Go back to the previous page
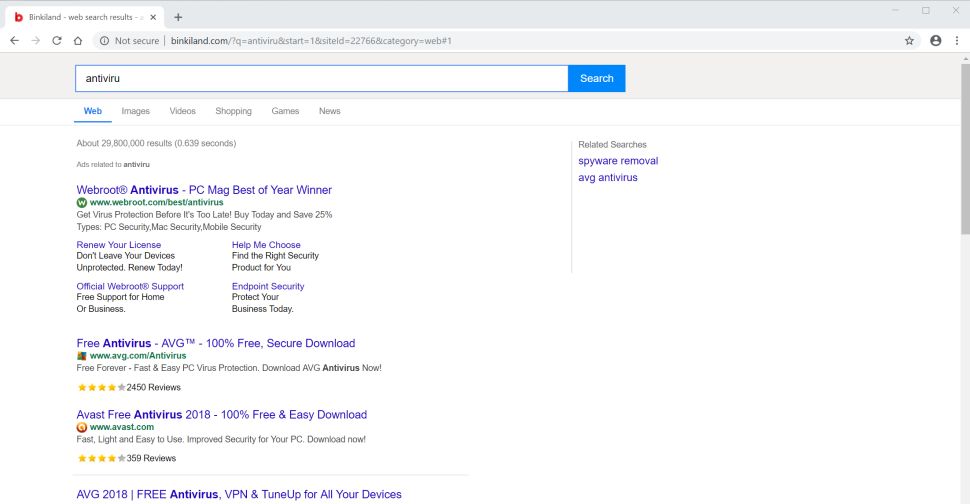The width and height of the screenshot is (970, 504). [15, 41]
